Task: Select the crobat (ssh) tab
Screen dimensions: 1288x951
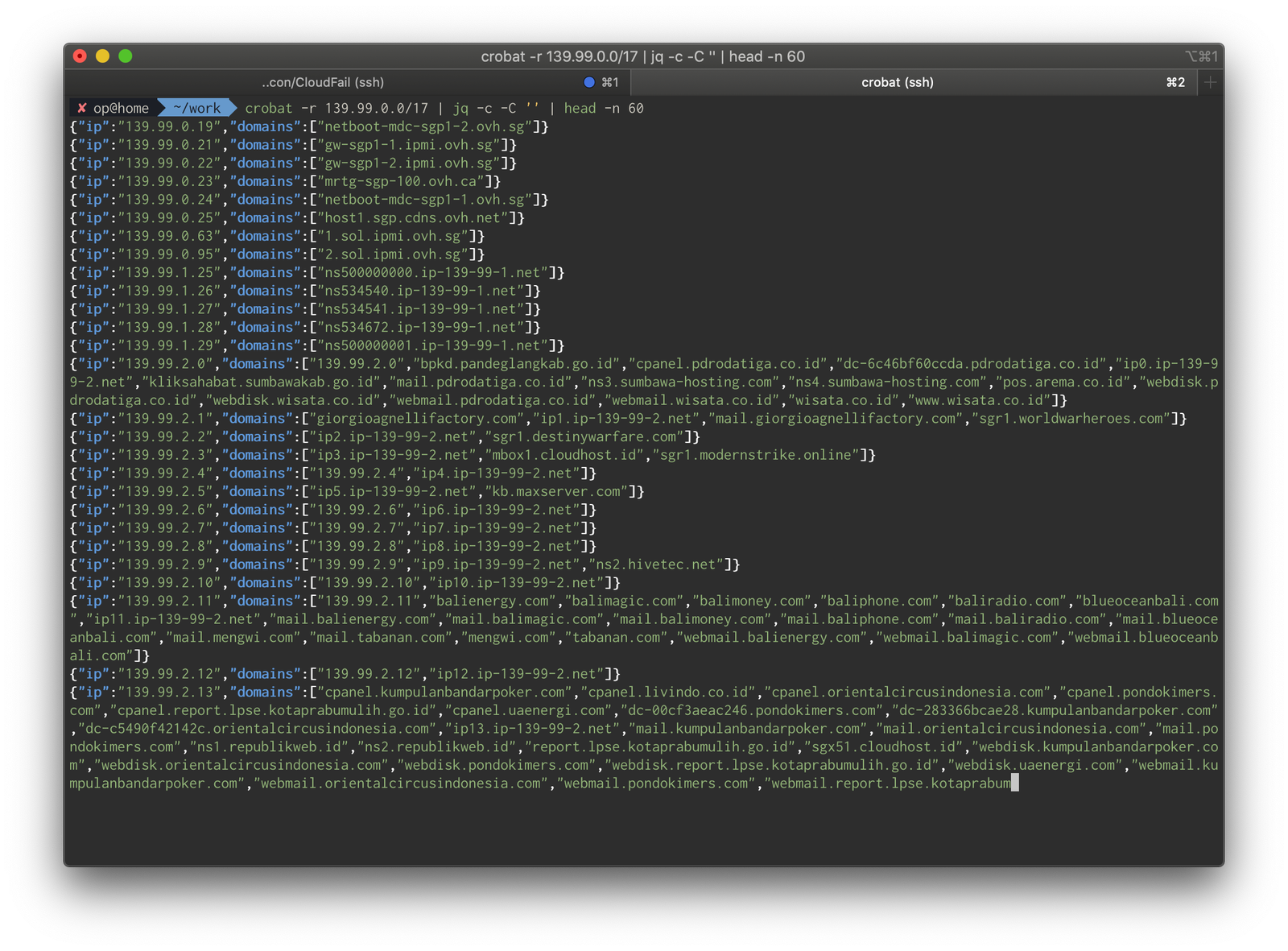Action: coord(897,82)
